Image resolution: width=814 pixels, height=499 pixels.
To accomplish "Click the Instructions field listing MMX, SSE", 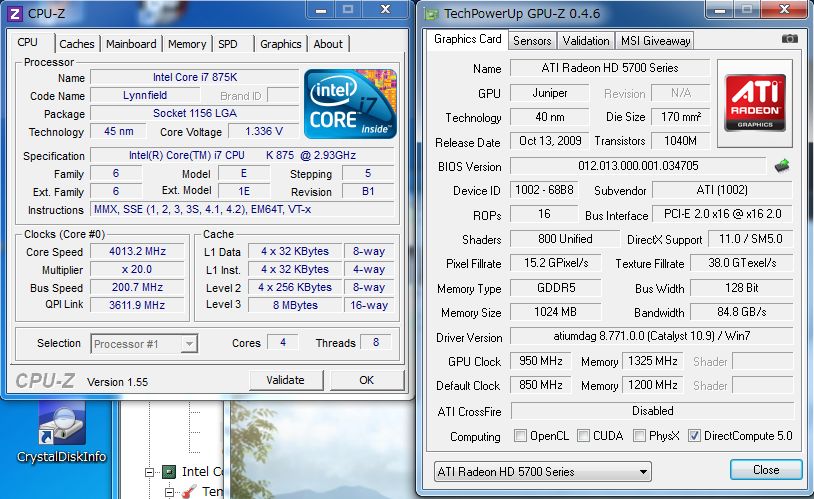I will point(242,209).
